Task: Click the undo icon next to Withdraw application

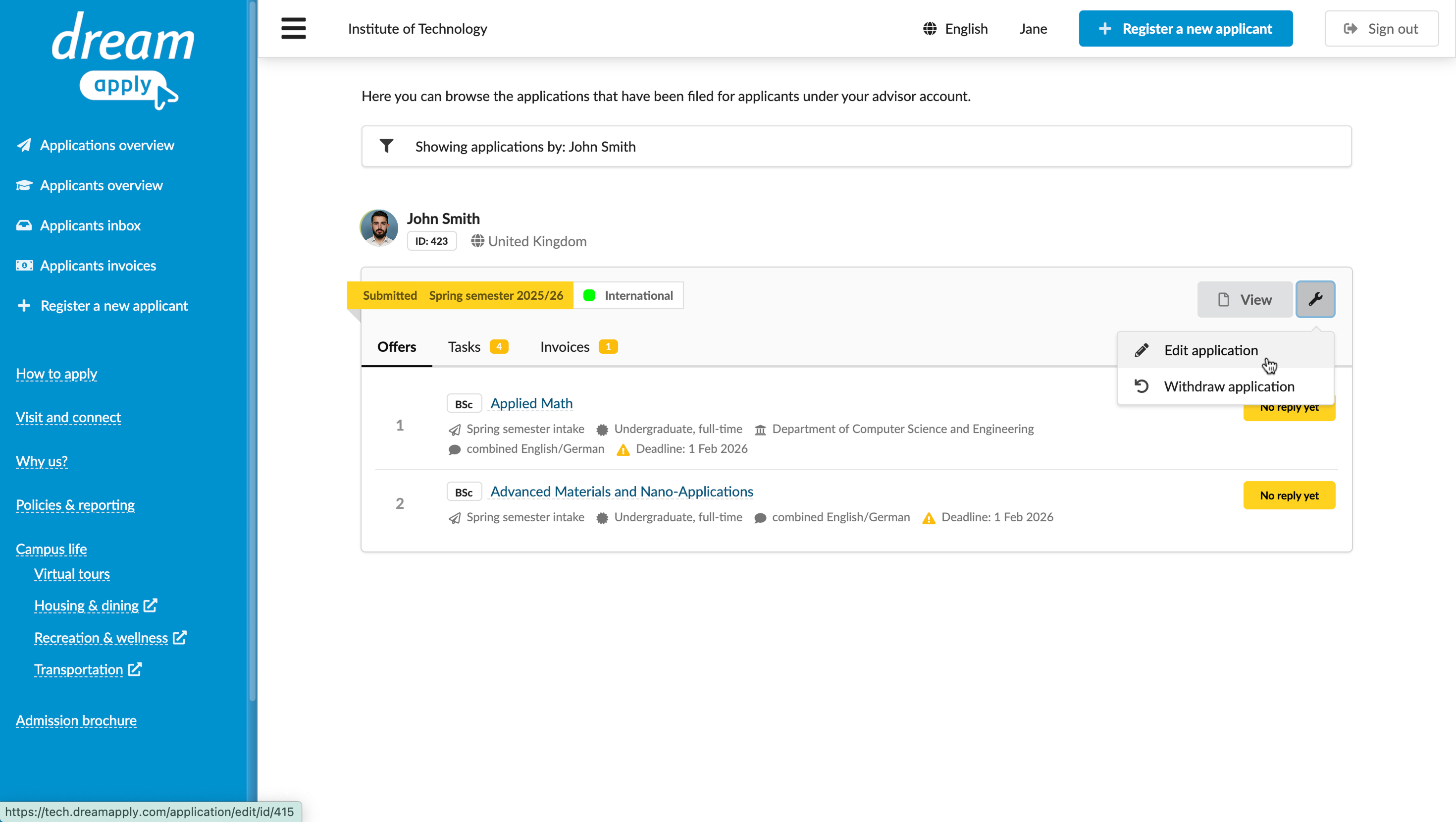Action: [x=1141, y=386]
